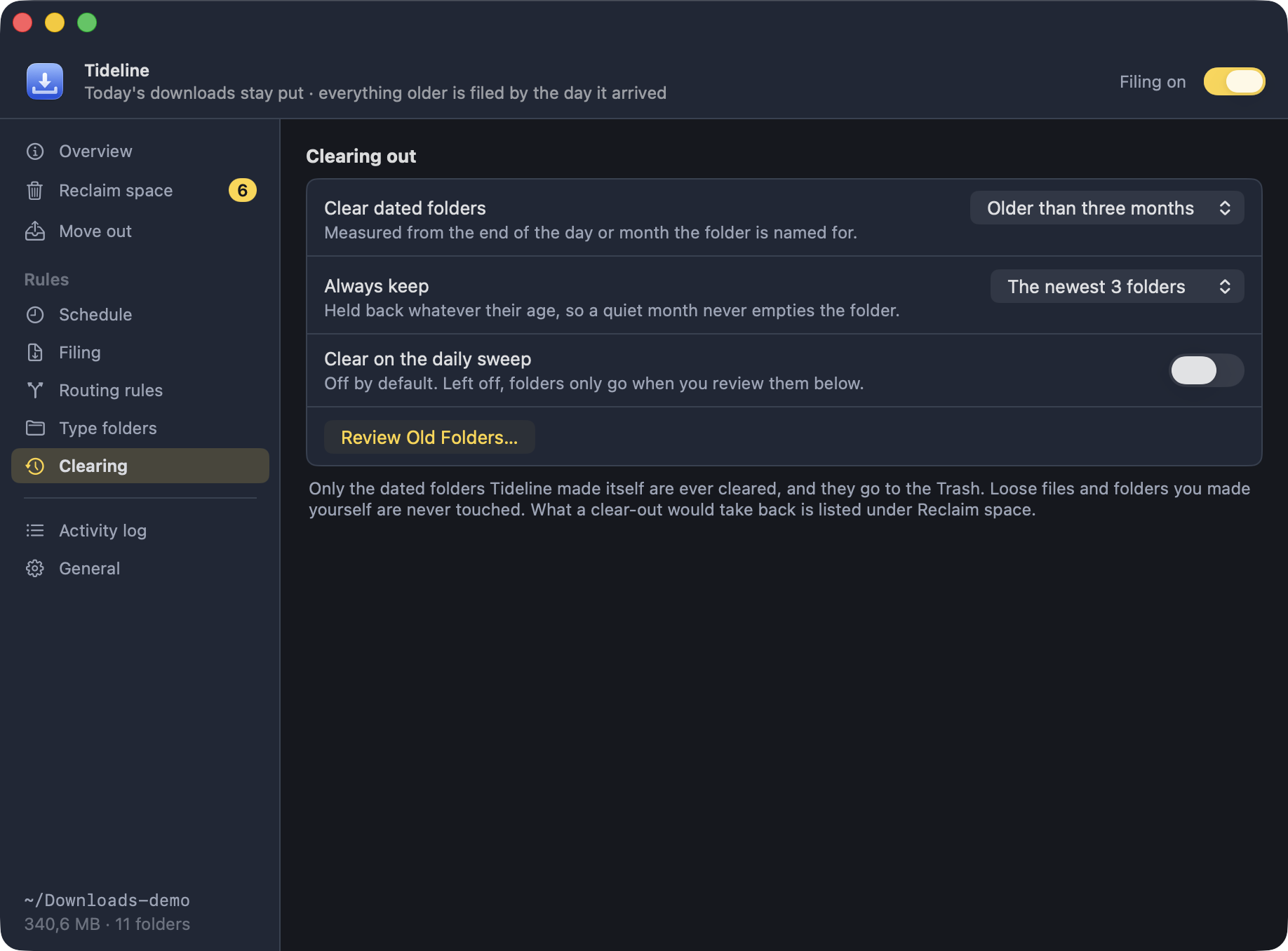Click the Move out tray icon
1288x951 pixels.
[x=35, y=231]
